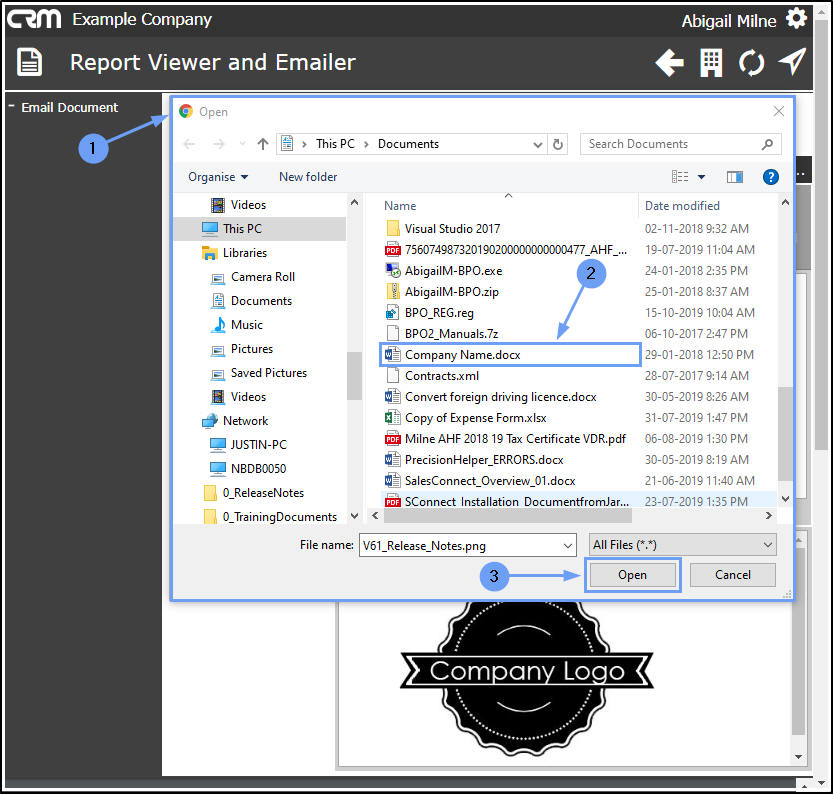Sort by Date modified column header
This screenshot has height=794, width=833.
(x=682, y=206)
